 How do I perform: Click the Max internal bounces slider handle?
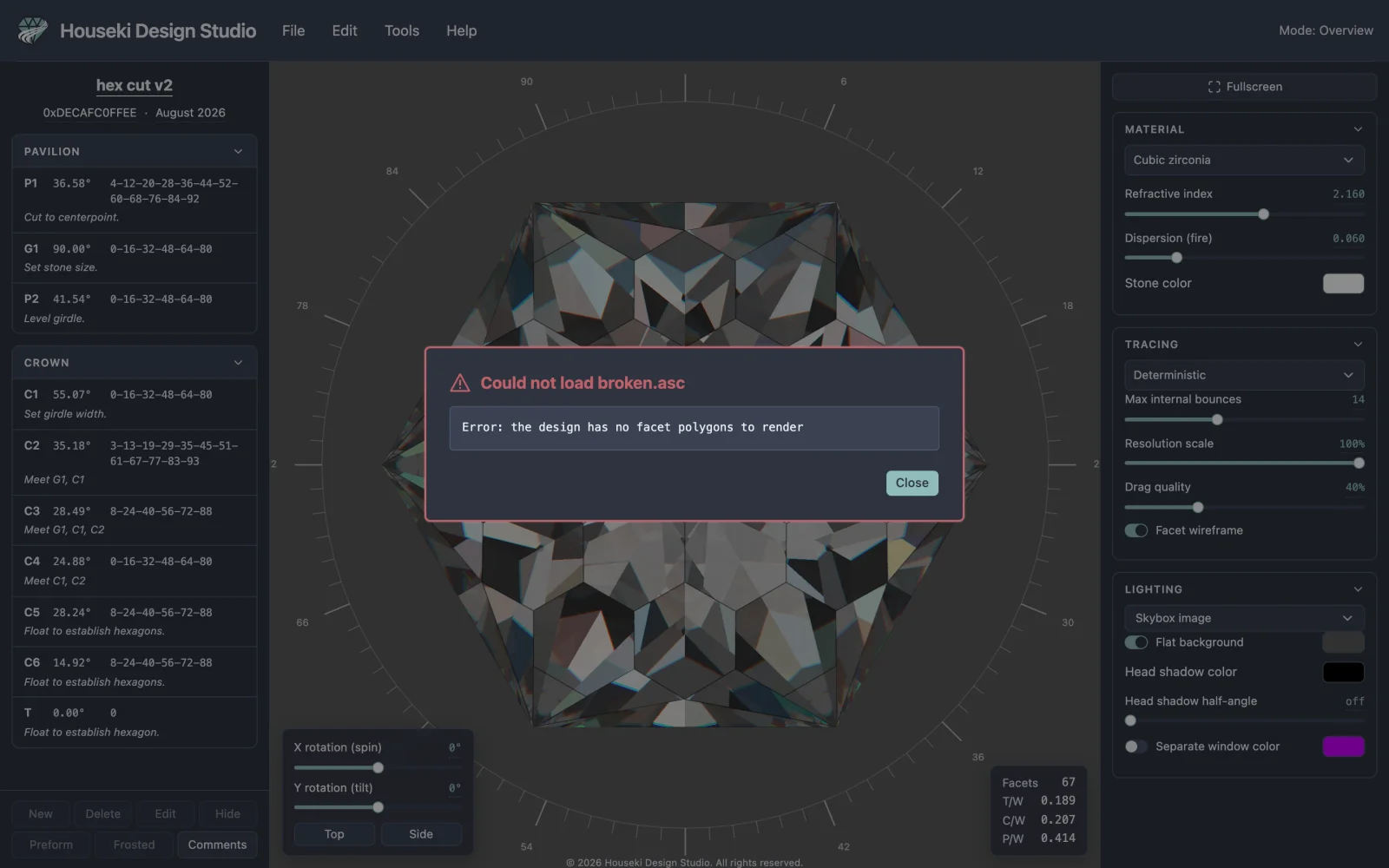[1217, 420]
